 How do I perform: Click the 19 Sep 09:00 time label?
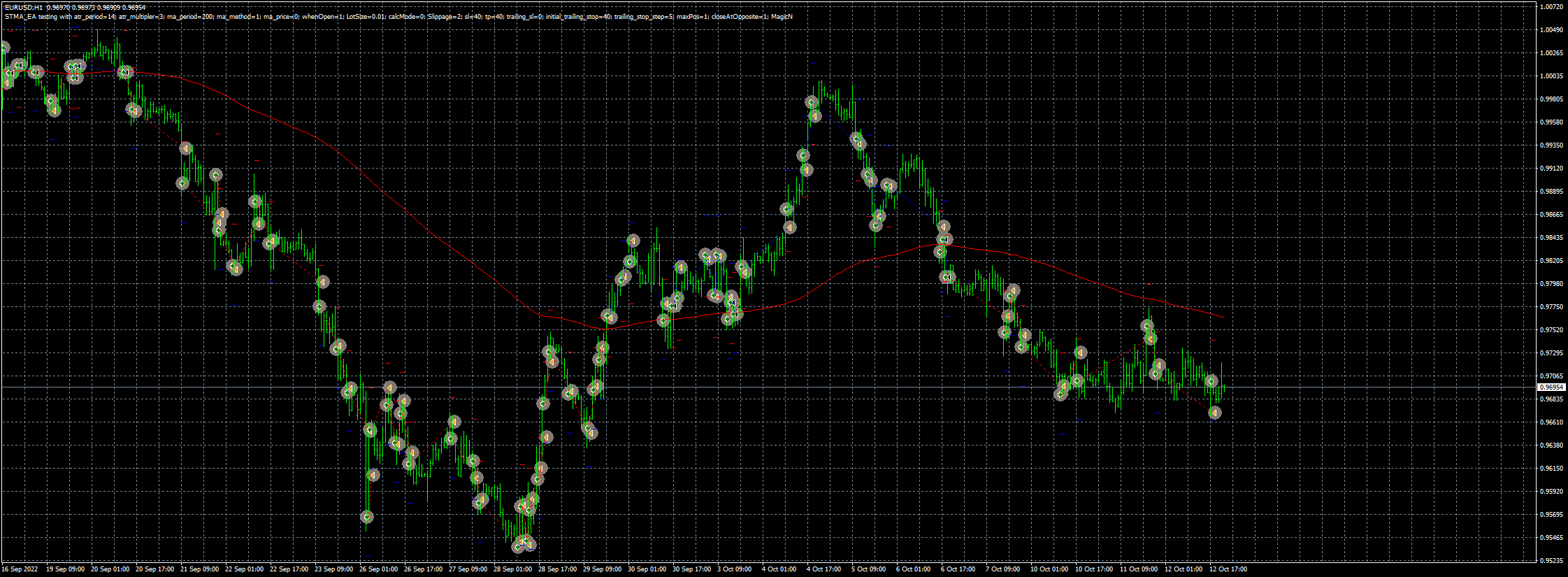(65, 569)
